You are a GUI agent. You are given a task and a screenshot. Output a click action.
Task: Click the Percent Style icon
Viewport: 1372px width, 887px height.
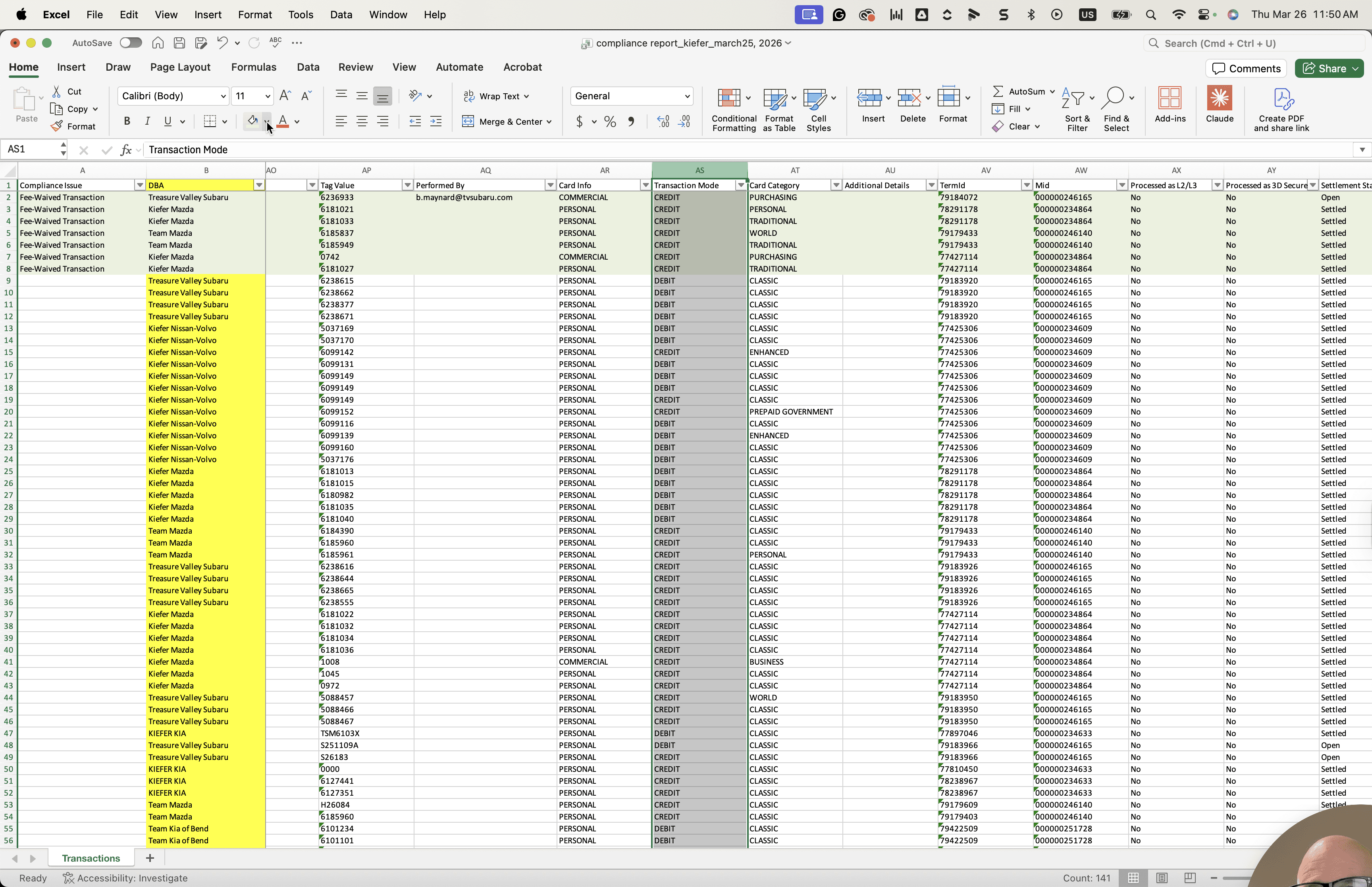pos(610,121)
